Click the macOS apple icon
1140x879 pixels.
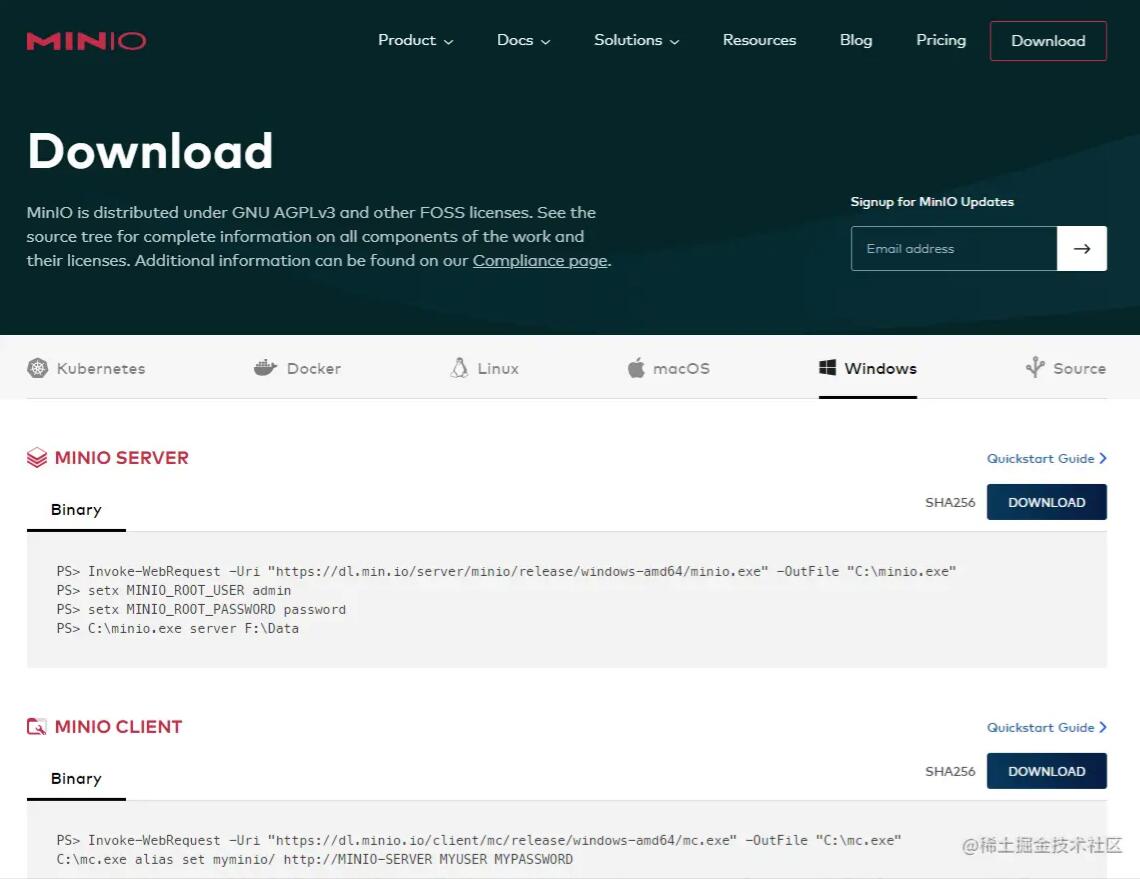(636, 368)
